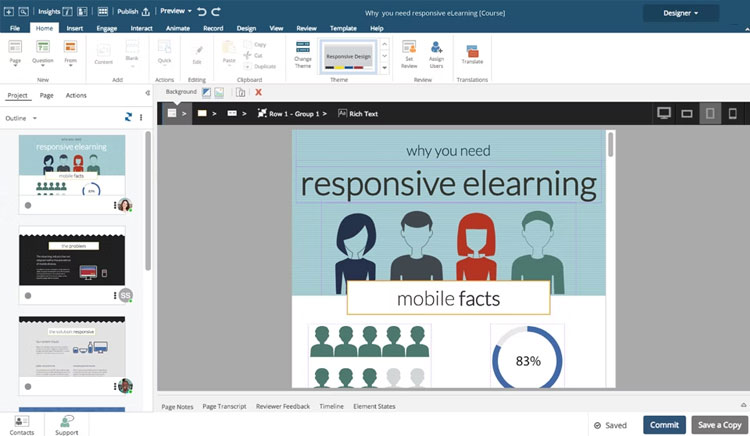This screenshot has height=436, width=750.
Task: Open the outline panel three-dot menu
Action: pyautogui.click(x=141, y=117)
